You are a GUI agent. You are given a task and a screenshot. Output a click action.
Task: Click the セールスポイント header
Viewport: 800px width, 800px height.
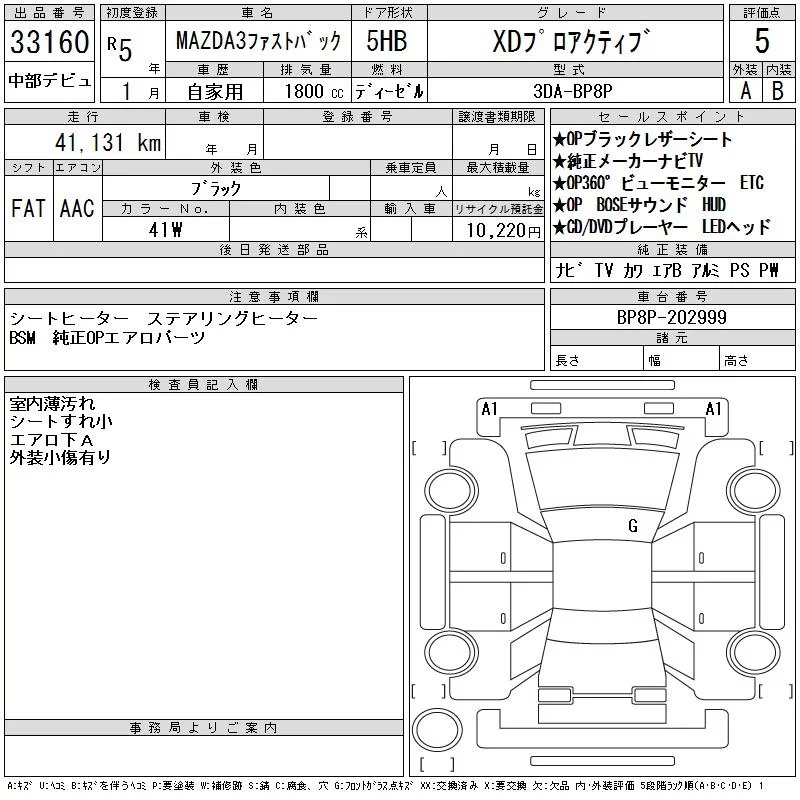tap(672, 117)
